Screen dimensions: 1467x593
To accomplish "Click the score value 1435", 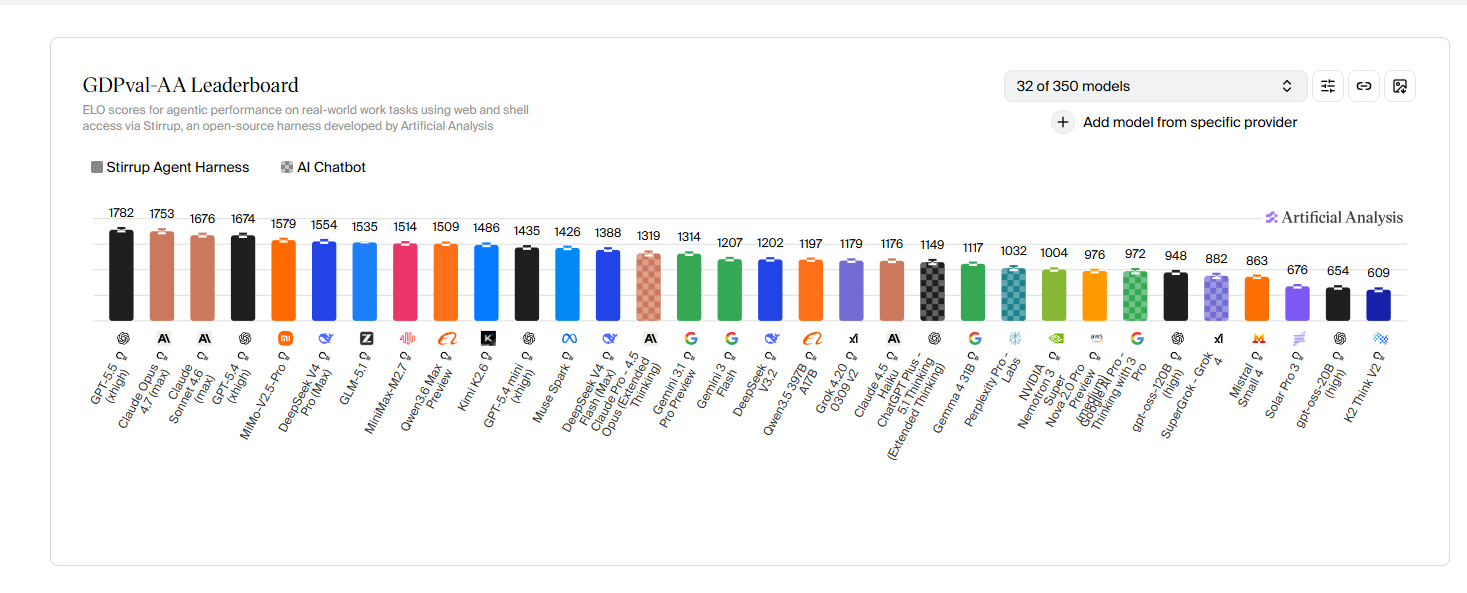I will click(x=527, y=231).
